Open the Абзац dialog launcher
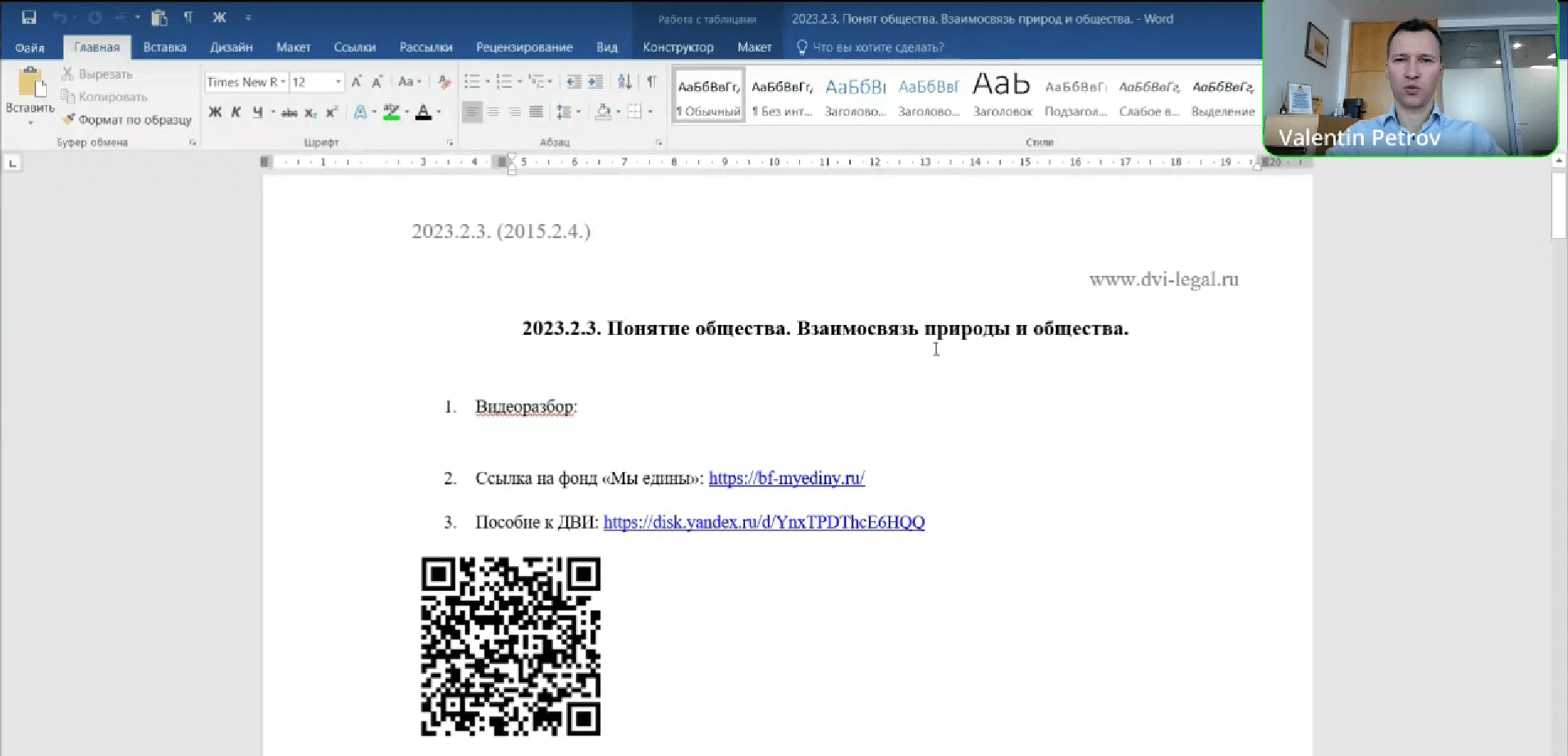Image resolution: width=1568 pixels, height=756 pixels. coord(659,143)
